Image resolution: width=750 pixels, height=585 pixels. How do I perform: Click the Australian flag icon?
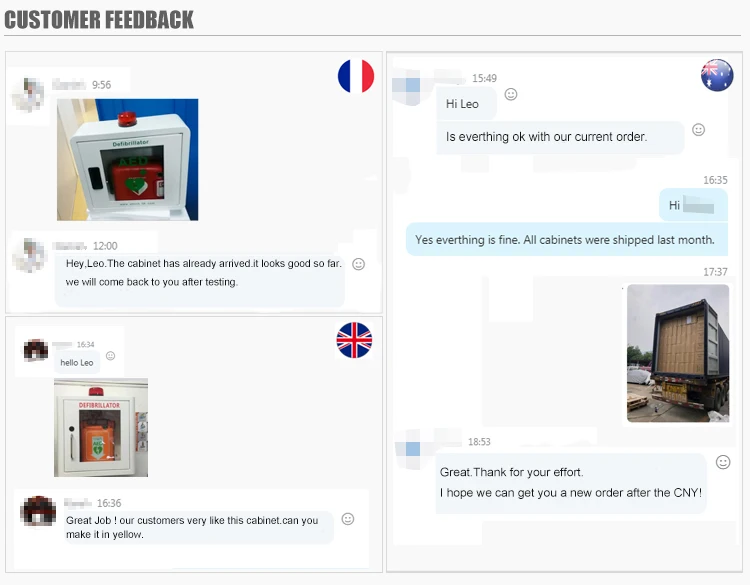click(717, 75)
